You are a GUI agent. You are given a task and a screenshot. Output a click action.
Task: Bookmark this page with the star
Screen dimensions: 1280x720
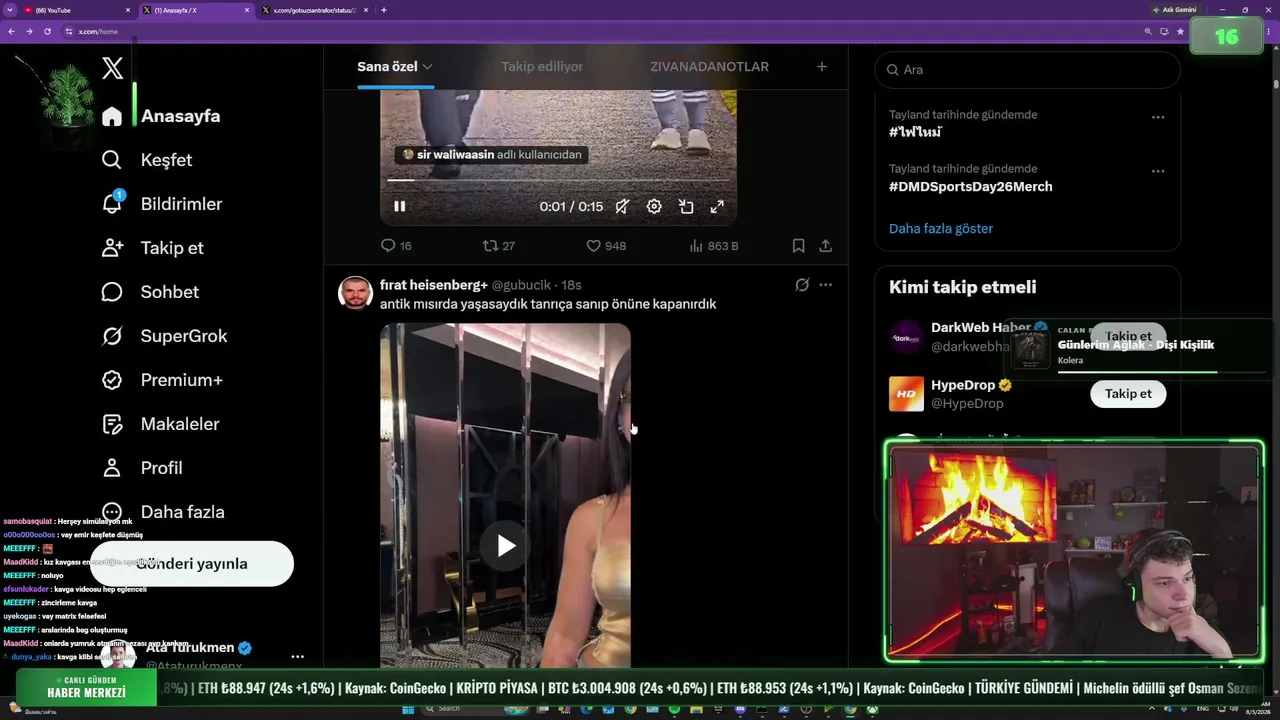click(1180, 32)
